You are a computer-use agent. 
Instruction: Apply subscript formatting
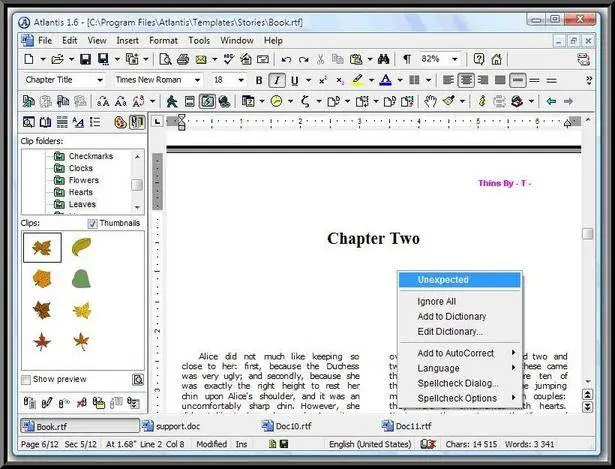click(x=340, y=80)
